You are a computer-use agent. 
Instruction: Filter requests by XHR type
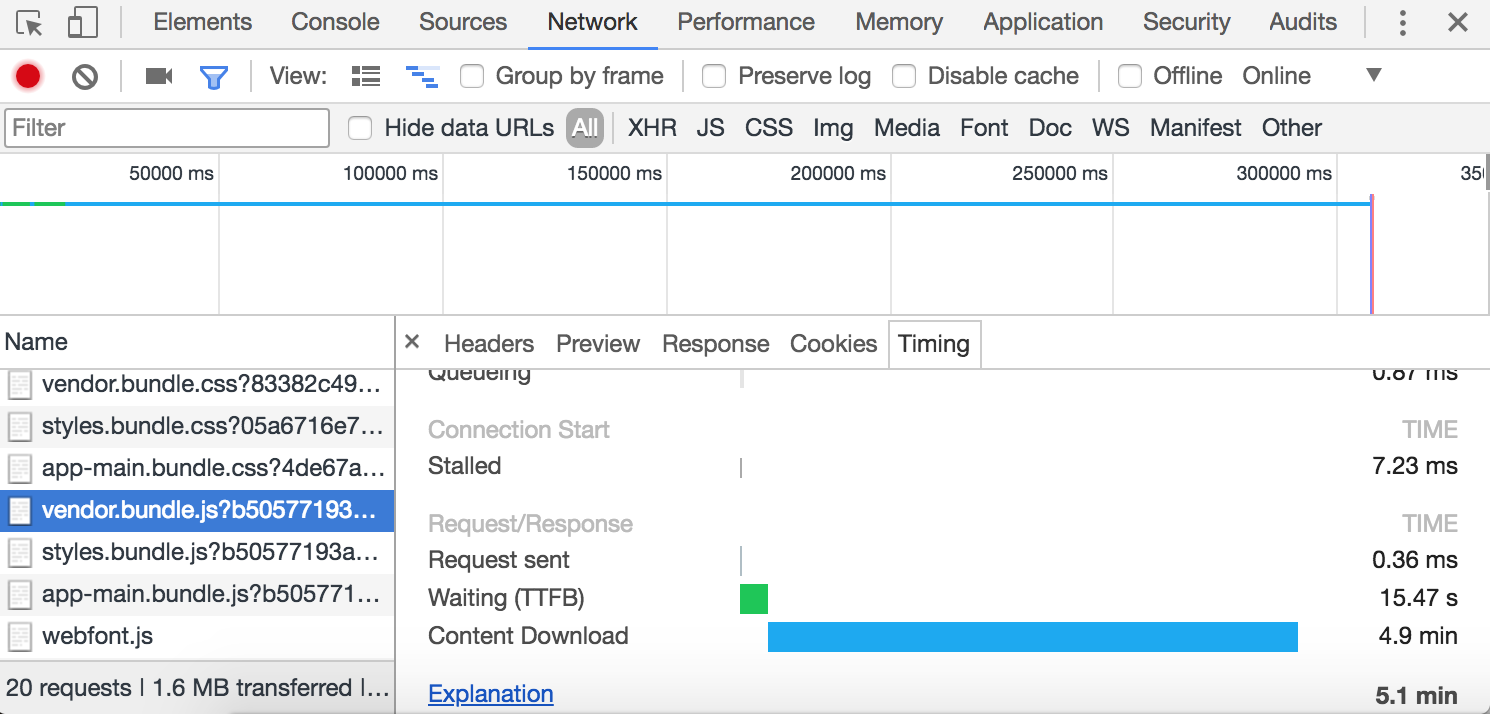[651, 127]
